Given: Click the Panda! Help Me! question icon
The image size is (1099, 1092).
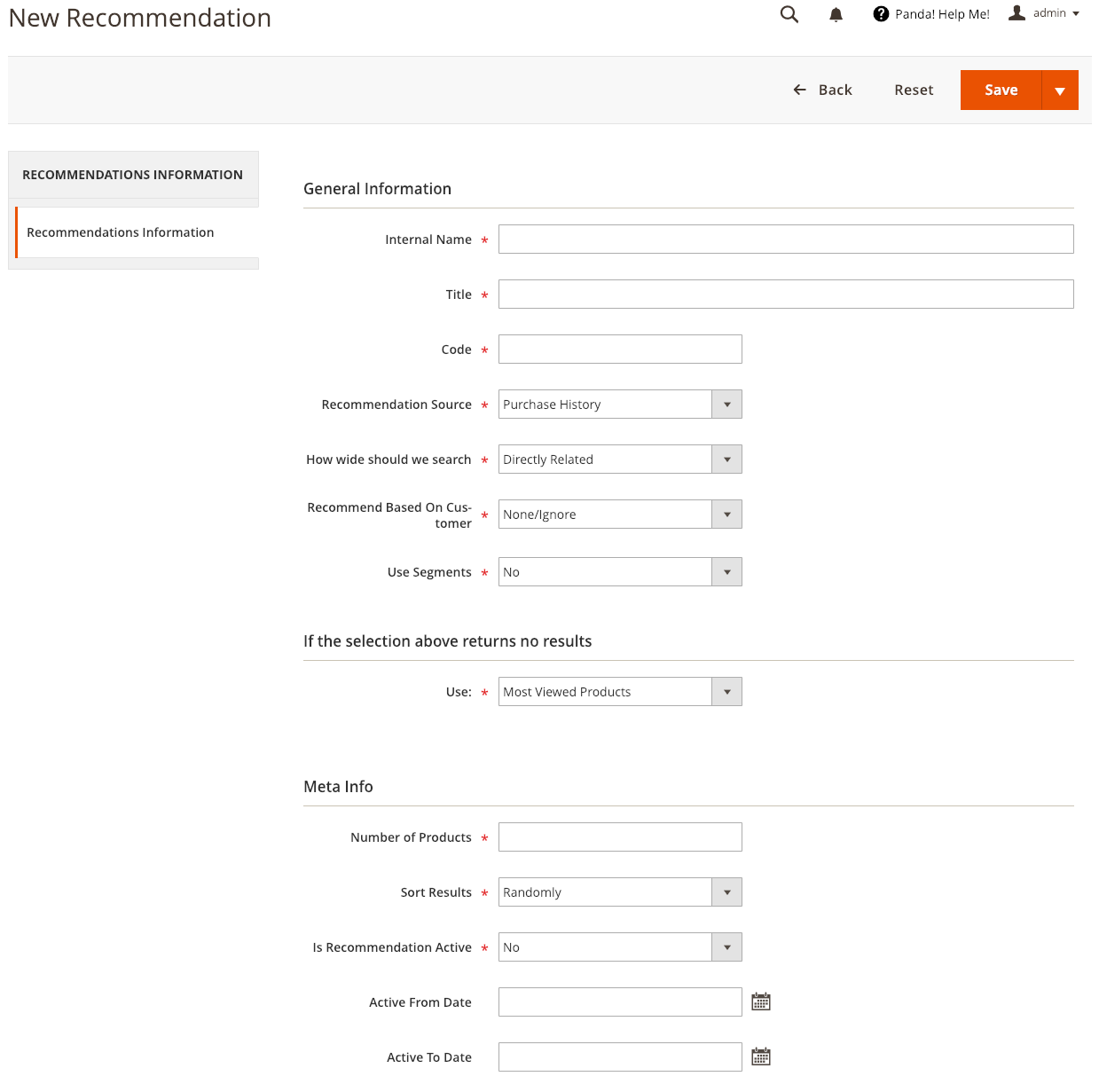Looking at the screenshot, I should pos(881,13).
